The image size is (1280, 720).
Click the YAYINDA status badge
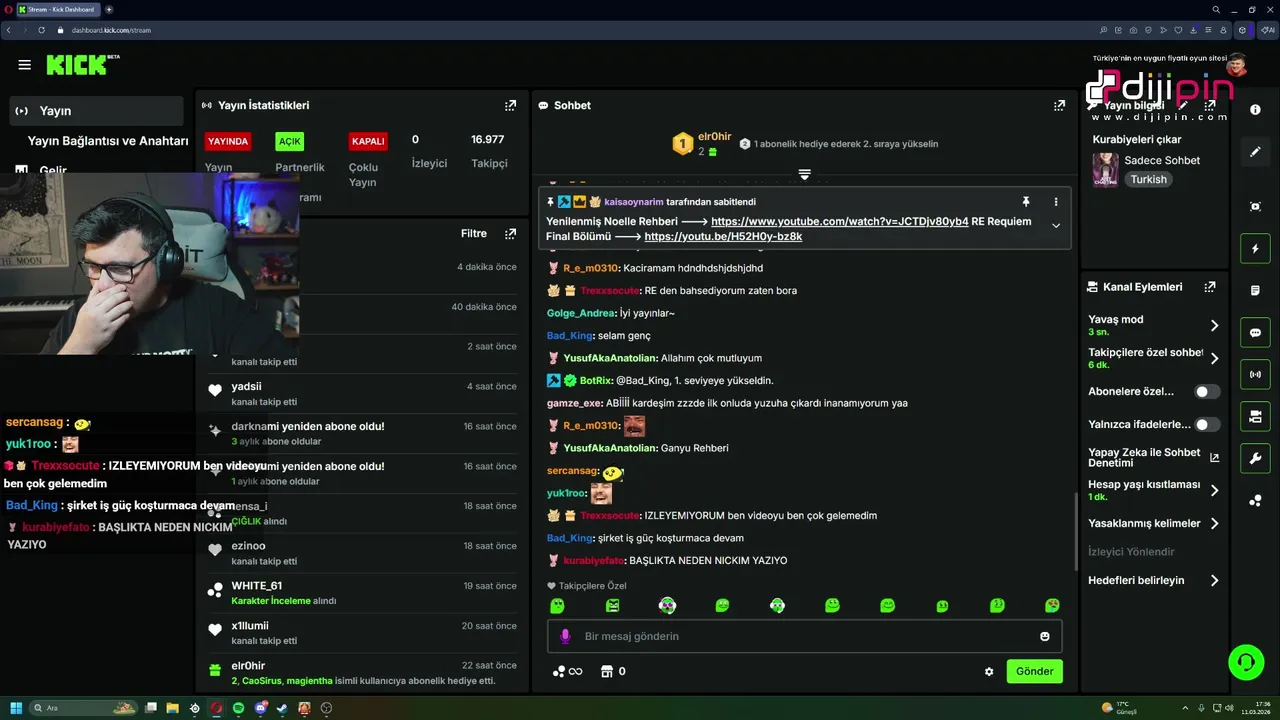[x=228, y=141]
